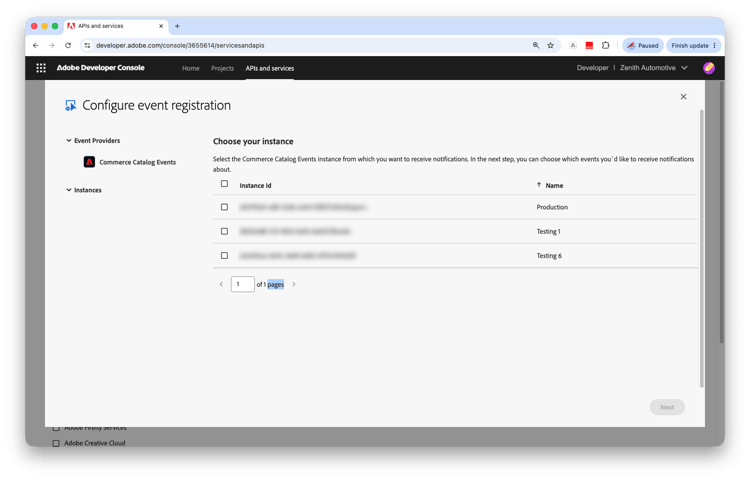Click the red extension icon in toolbar
Image resolution: width=750 pixels, height=480 pixels.
click(x=589, y=45)
